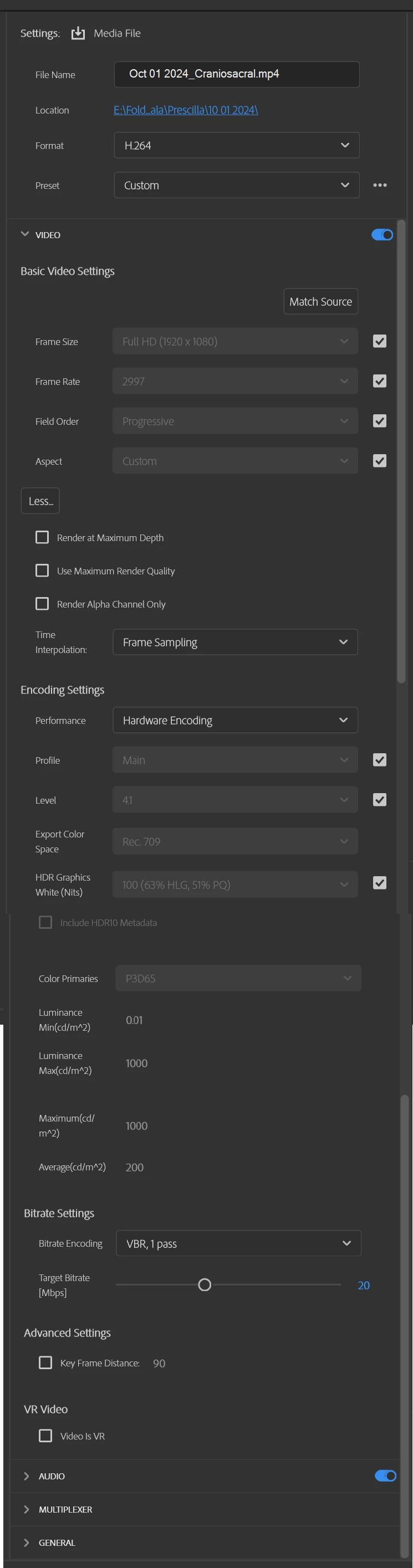413x1568 pixels.
Task: Uncheck Frame Size match source checkbox
Action: (380, 342)
